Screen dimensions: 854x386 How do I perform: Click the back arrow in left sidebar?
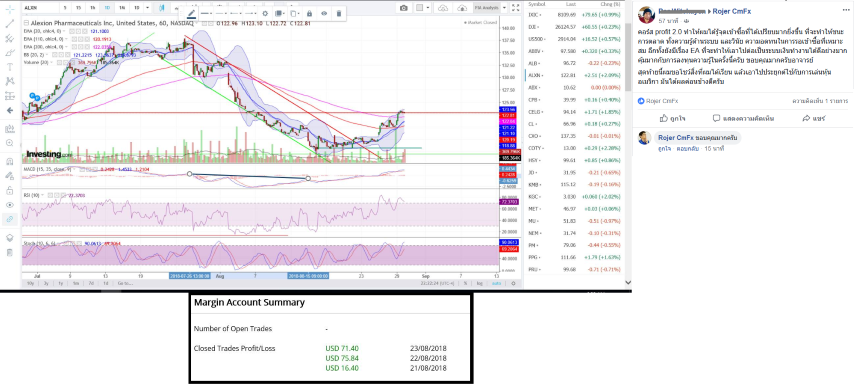(x=9, y=110)
